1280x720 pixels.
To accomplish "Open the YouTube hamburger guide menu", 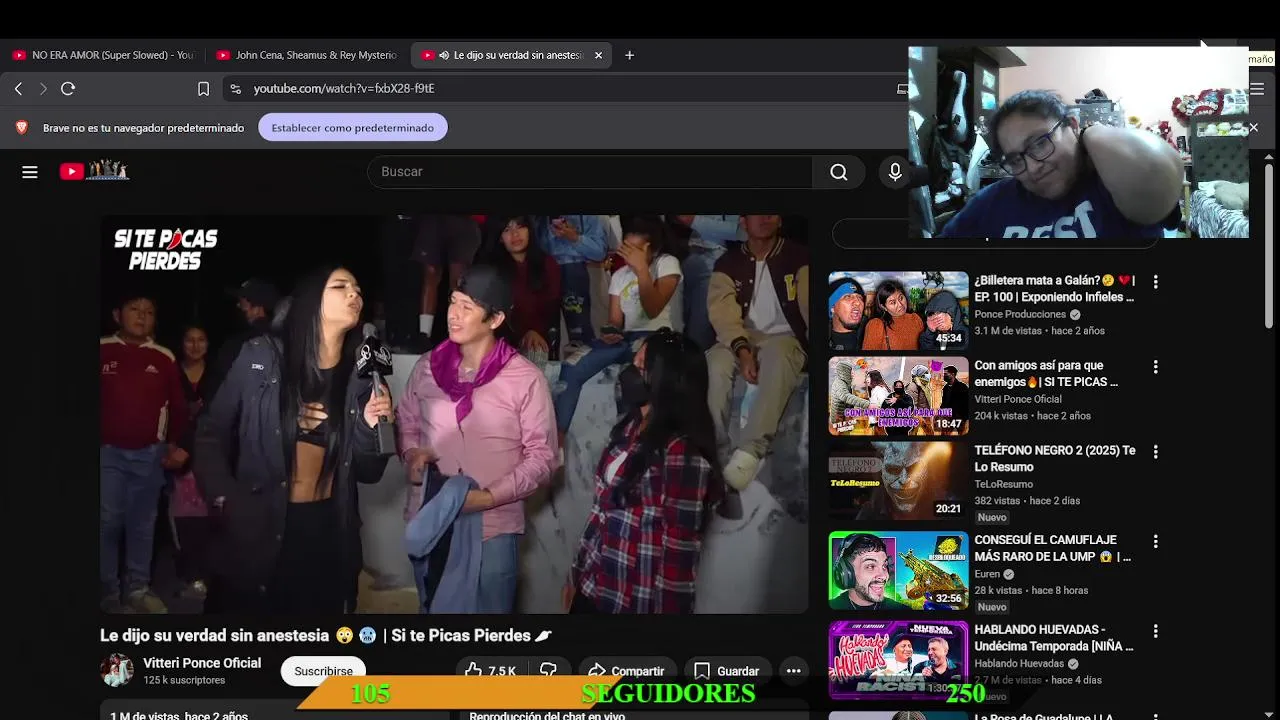I will tap(30, 172).
